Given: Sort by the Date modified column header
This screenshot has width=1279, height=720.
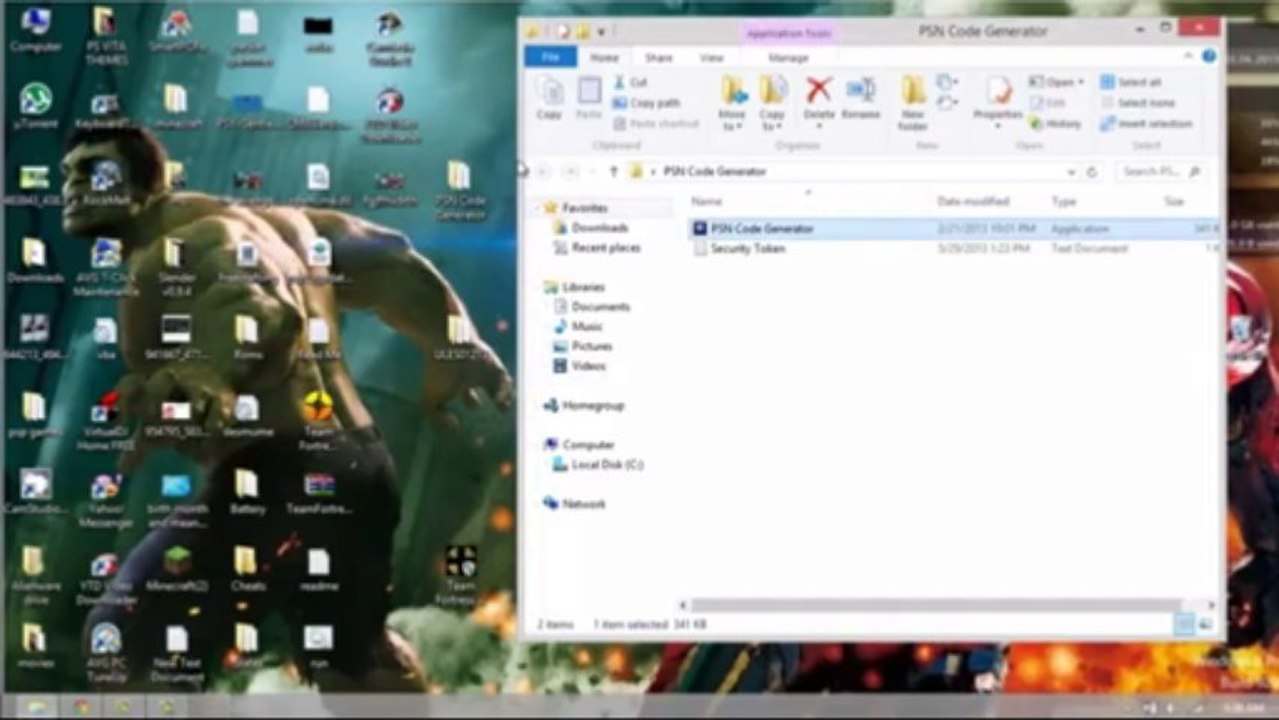Looking at the screenshot, I should 973,202.
